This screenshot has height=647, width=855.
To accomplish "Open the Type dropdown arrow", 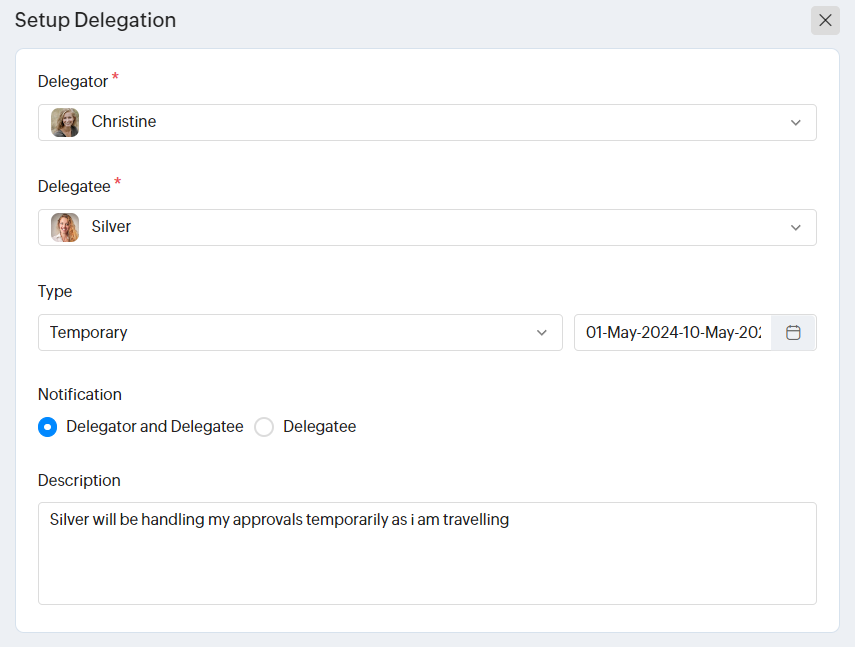I will coord(542,333).
